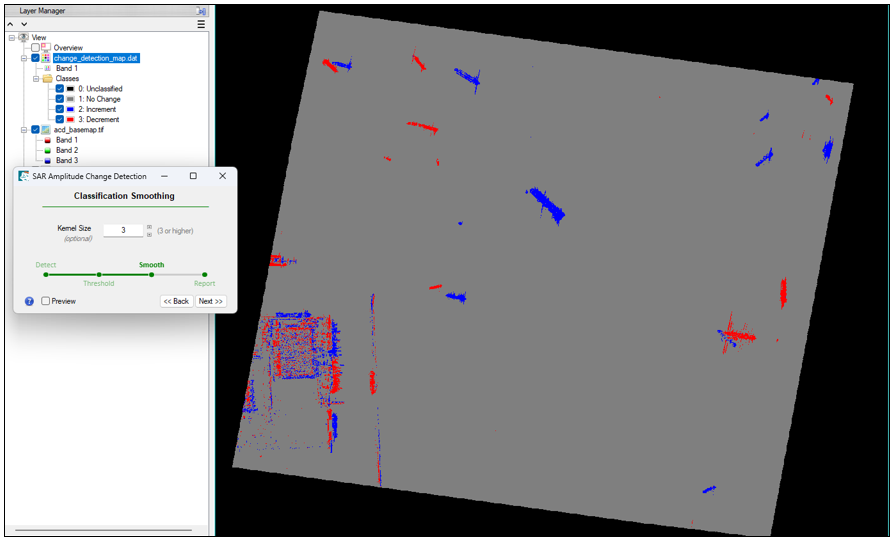Screen dimensions: 894x542
Task: Open the Layer Manager hamburger menu
Action: point(201,24)
